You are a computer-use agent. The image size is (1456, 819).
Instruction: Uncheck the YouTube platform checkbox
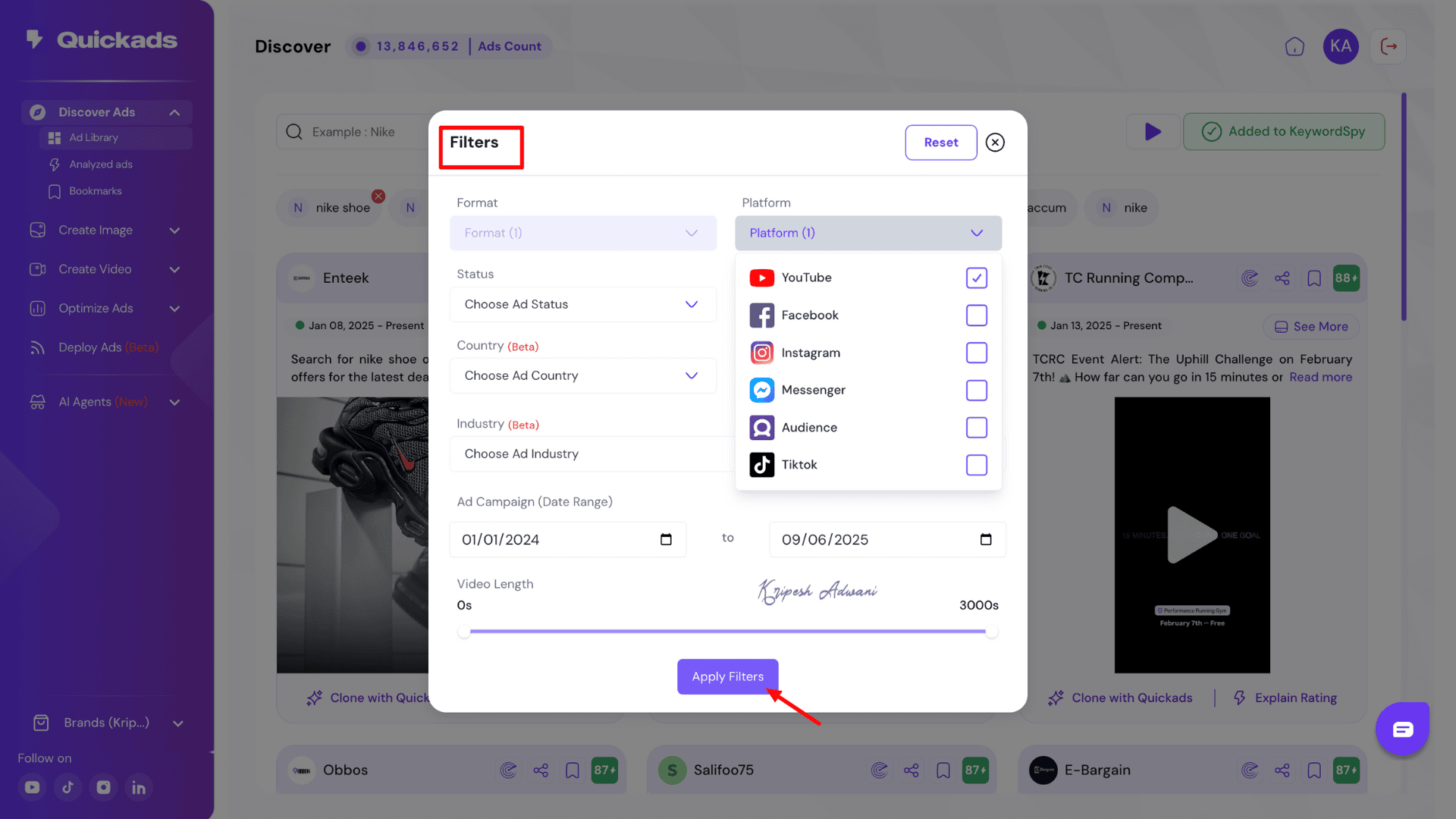tap(976, 278)
